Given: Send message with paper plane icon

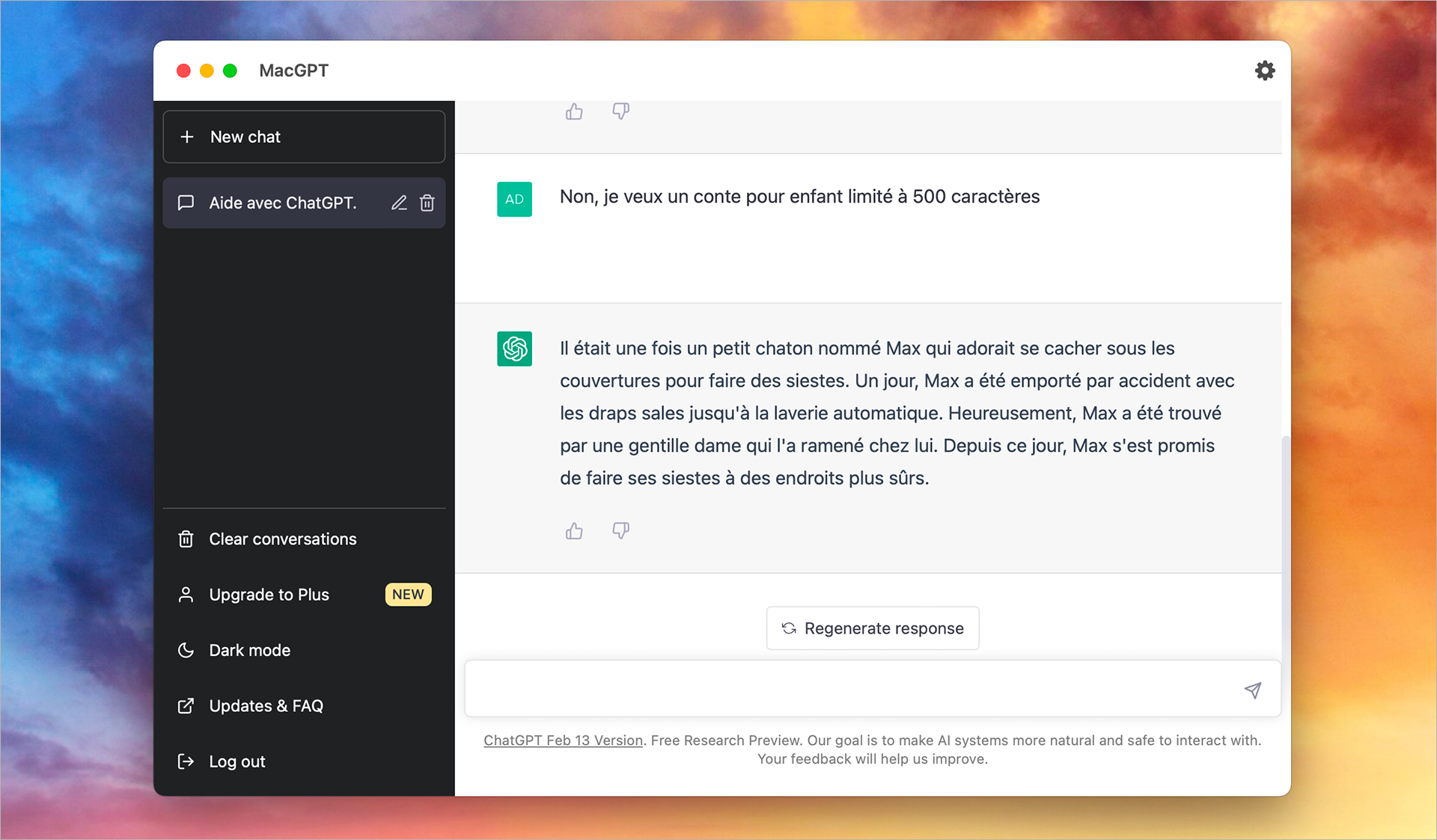Looking at the screenshot, I should 1253,690.
